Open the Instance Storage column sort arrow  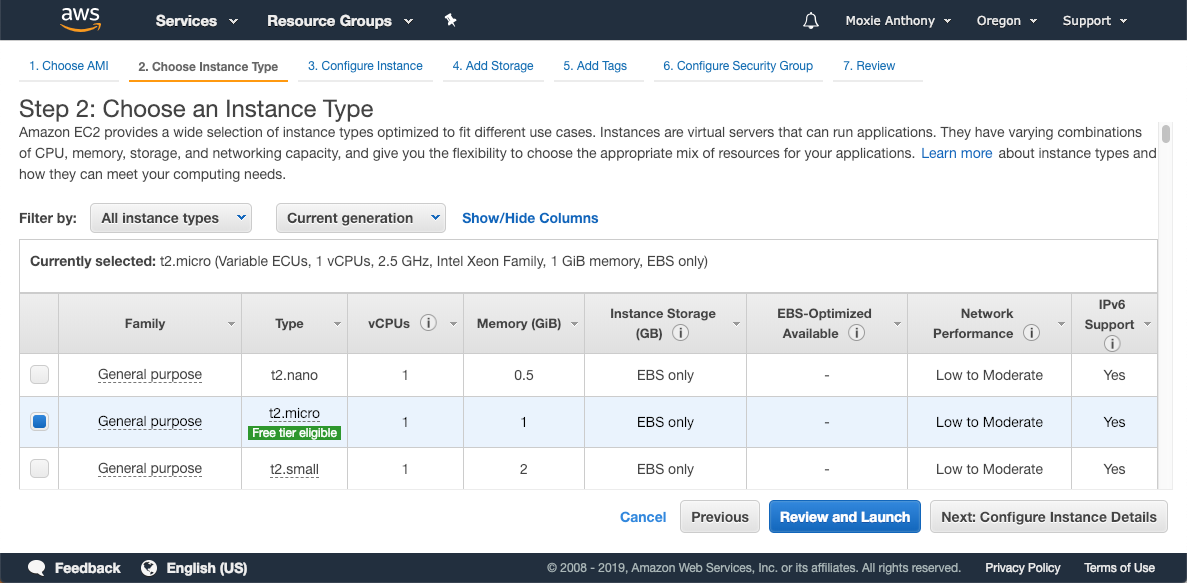tap(736, 324)
